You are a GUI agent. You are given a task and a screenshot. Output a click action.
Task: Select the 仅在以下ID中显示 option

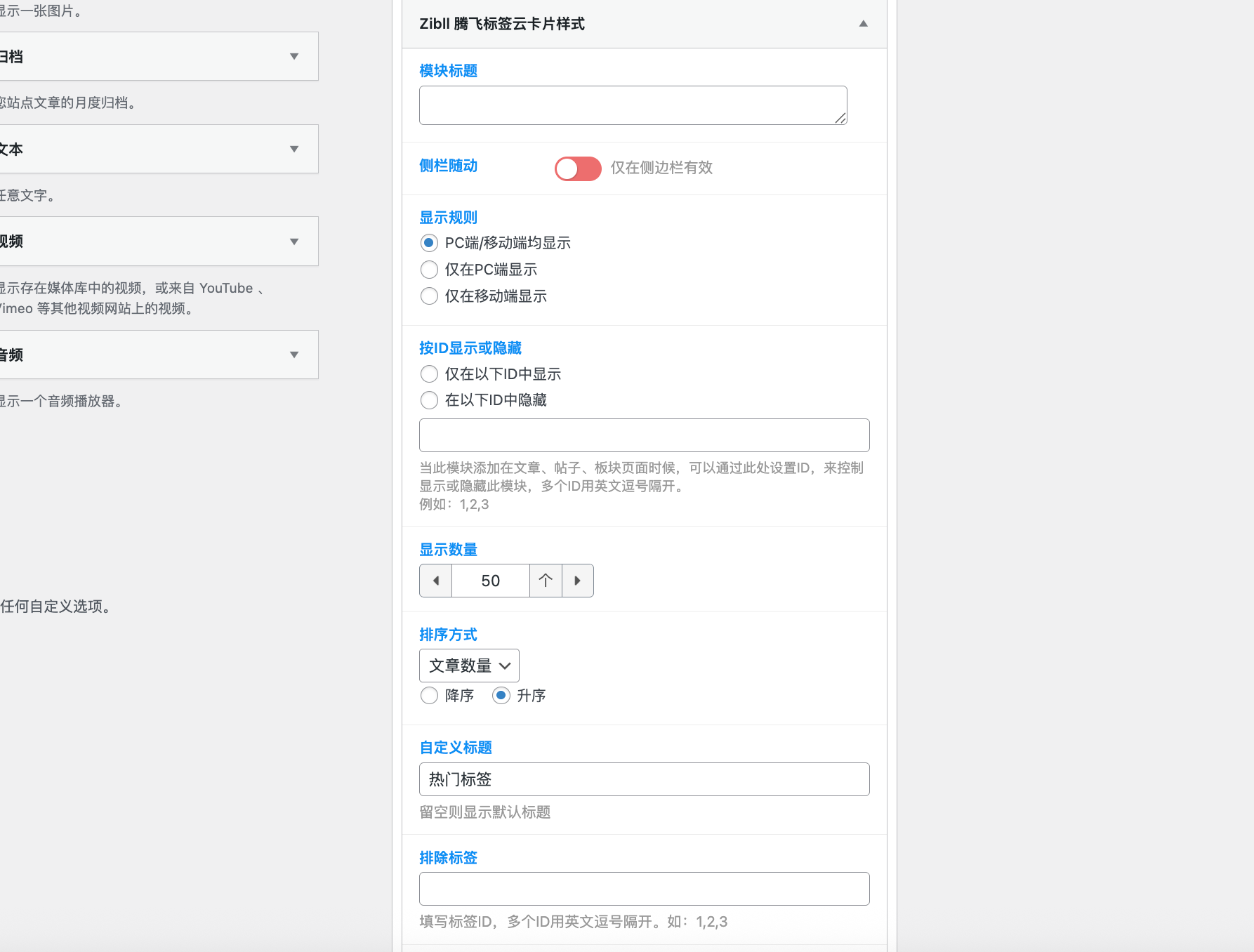[x=429, y=373]
